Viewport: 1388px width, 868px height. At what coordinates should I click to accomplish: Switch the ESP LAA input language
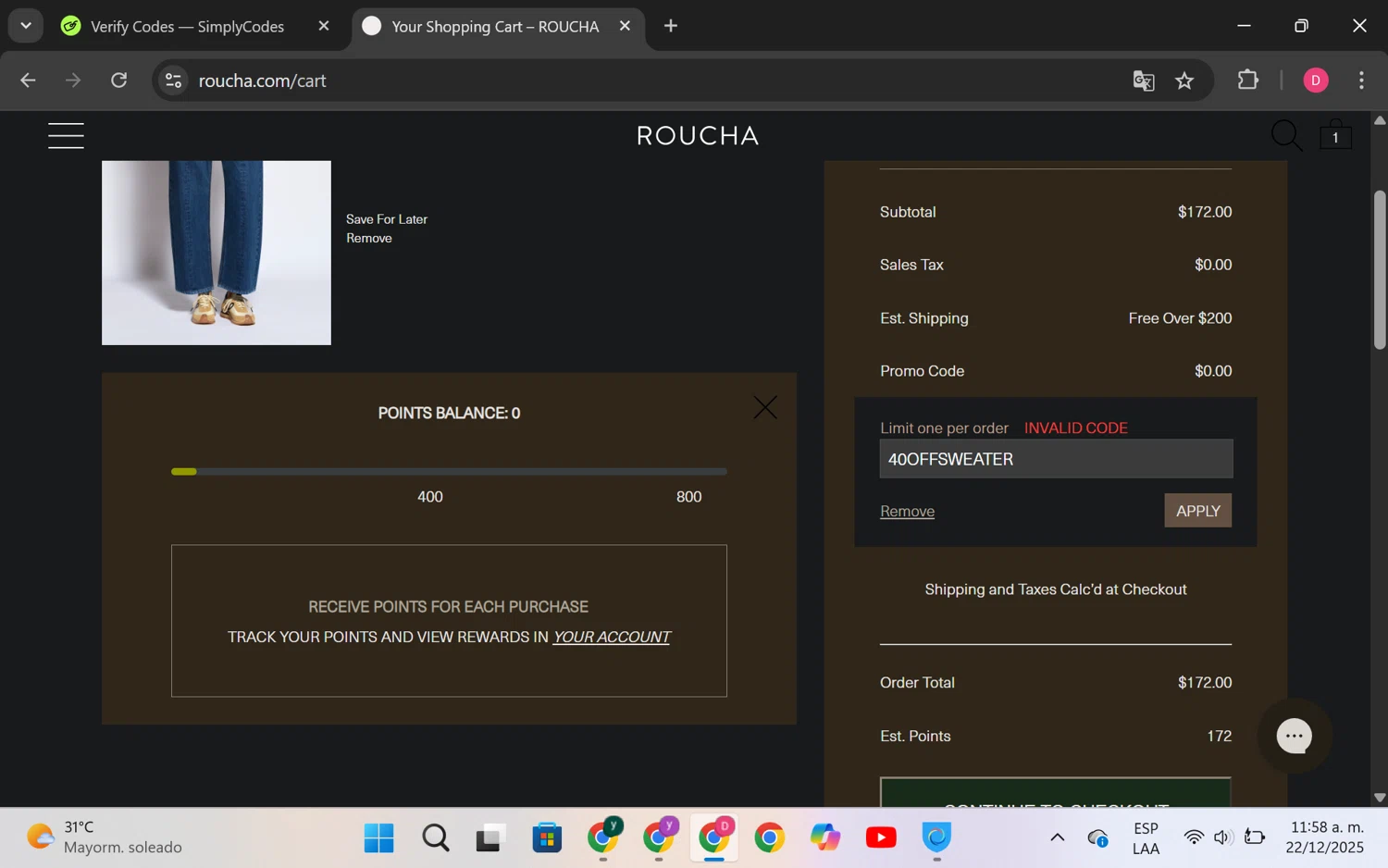pos(1146,838)
